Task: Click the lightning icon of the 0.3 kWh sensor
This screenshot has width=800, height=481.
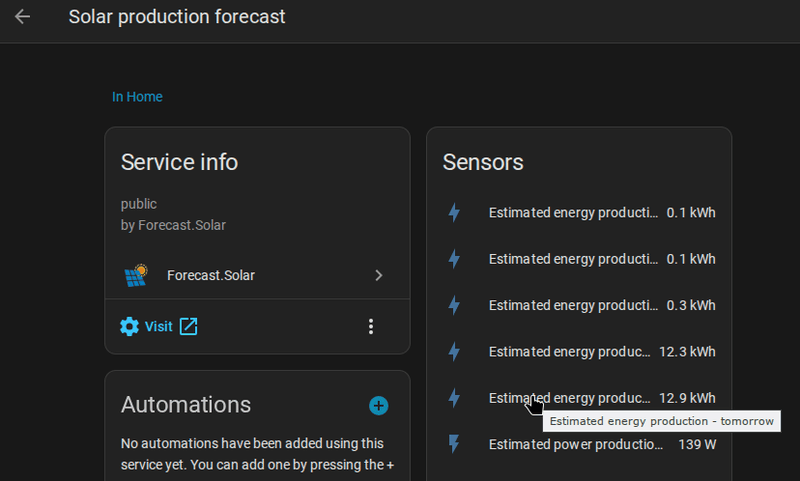Action: coord(454,305)
